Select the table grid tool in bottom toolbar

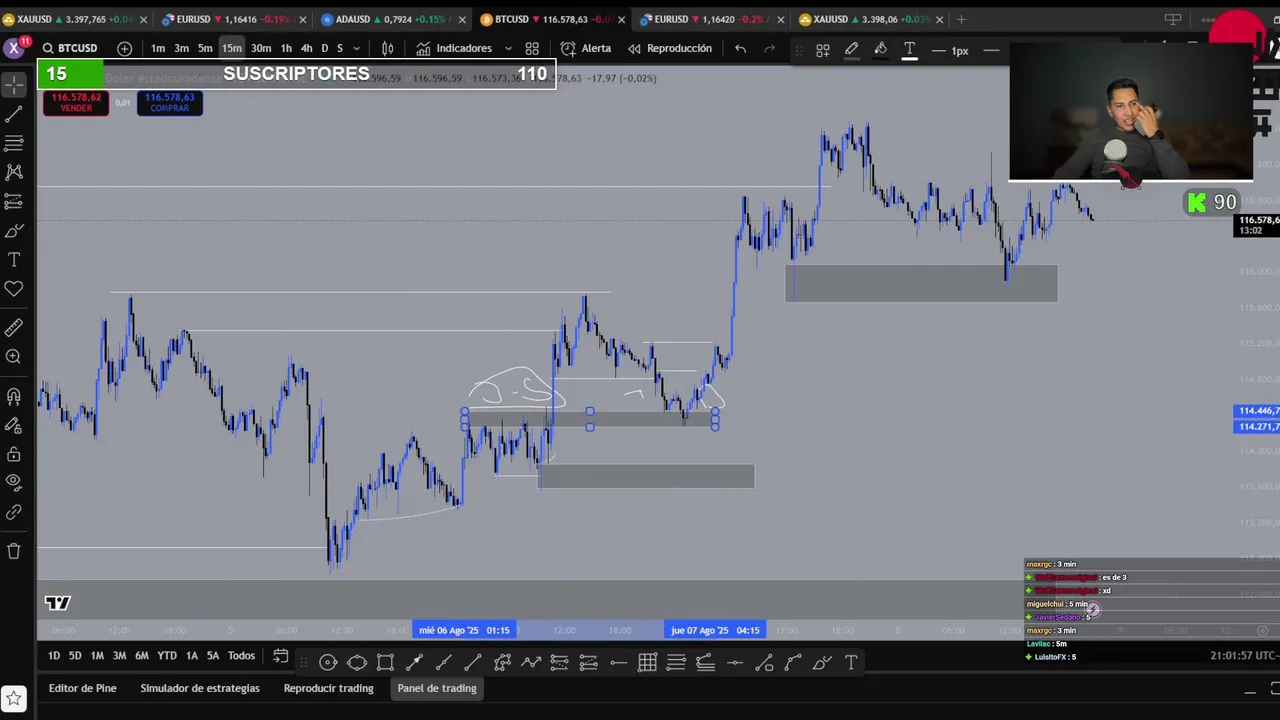[x=647, y=662]
